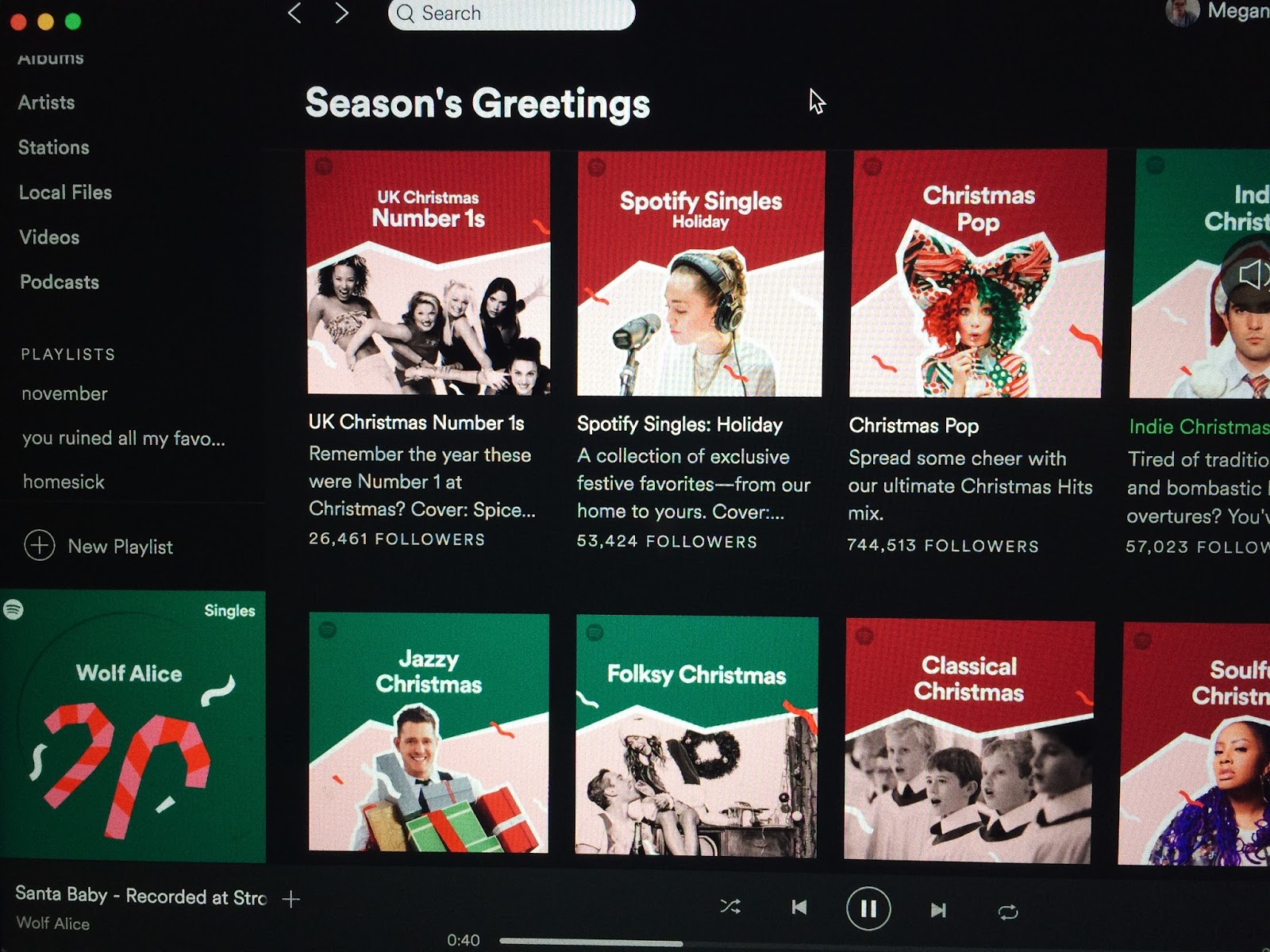Open the Wolf Alice Singles album art

pos(133,726)
